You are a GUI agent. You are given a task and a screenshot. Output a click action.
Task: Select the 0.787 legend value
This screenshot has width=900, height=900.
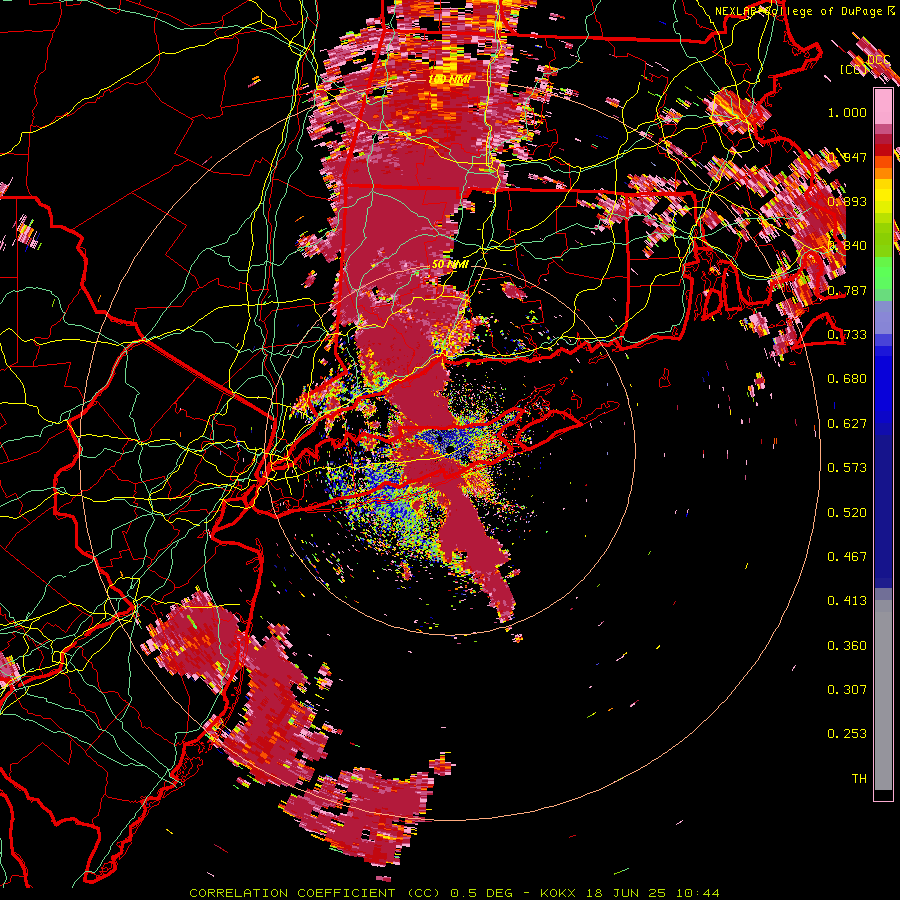coord(847,290)
